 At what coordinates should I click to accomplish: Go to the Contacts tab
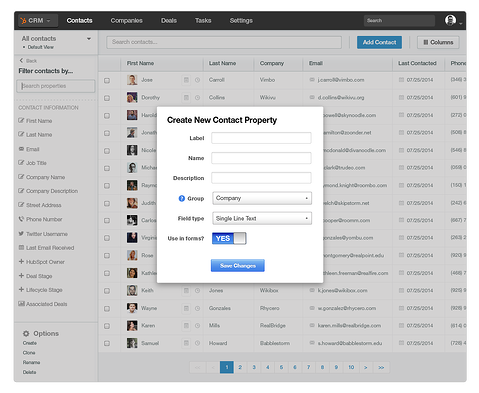click(x=79, y=21)
